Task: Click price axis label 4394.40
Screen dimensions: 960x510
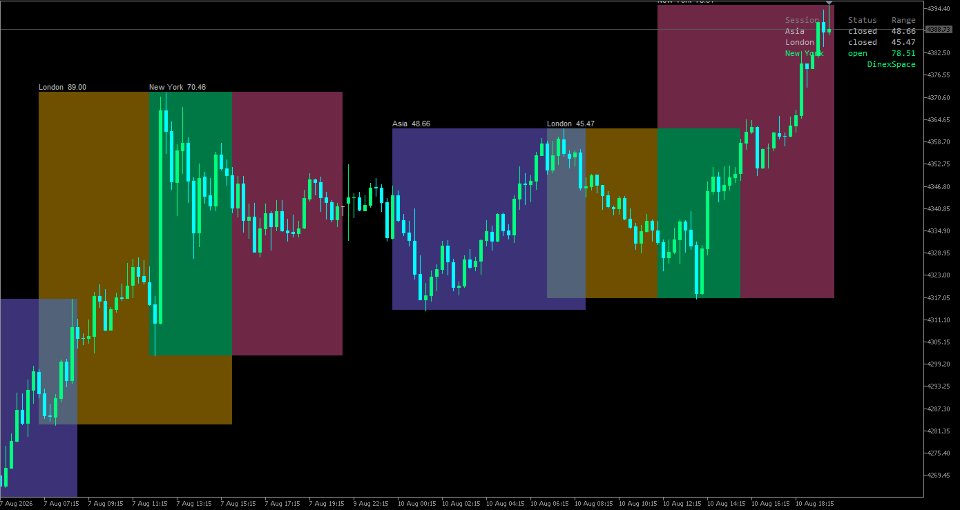Action: (x=939, y=8)
